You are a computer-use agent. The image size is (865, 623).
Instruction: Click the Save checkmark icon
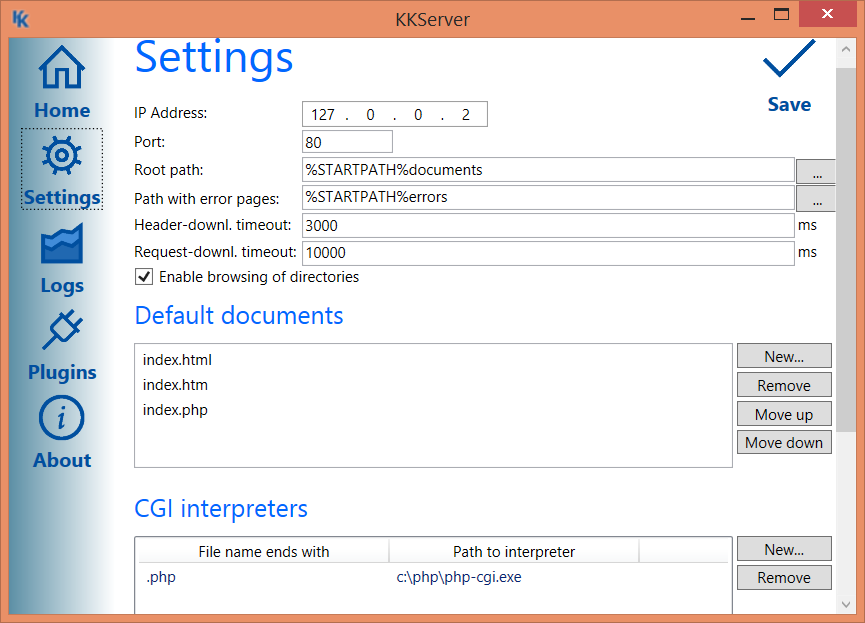click(x=789, y=58)
